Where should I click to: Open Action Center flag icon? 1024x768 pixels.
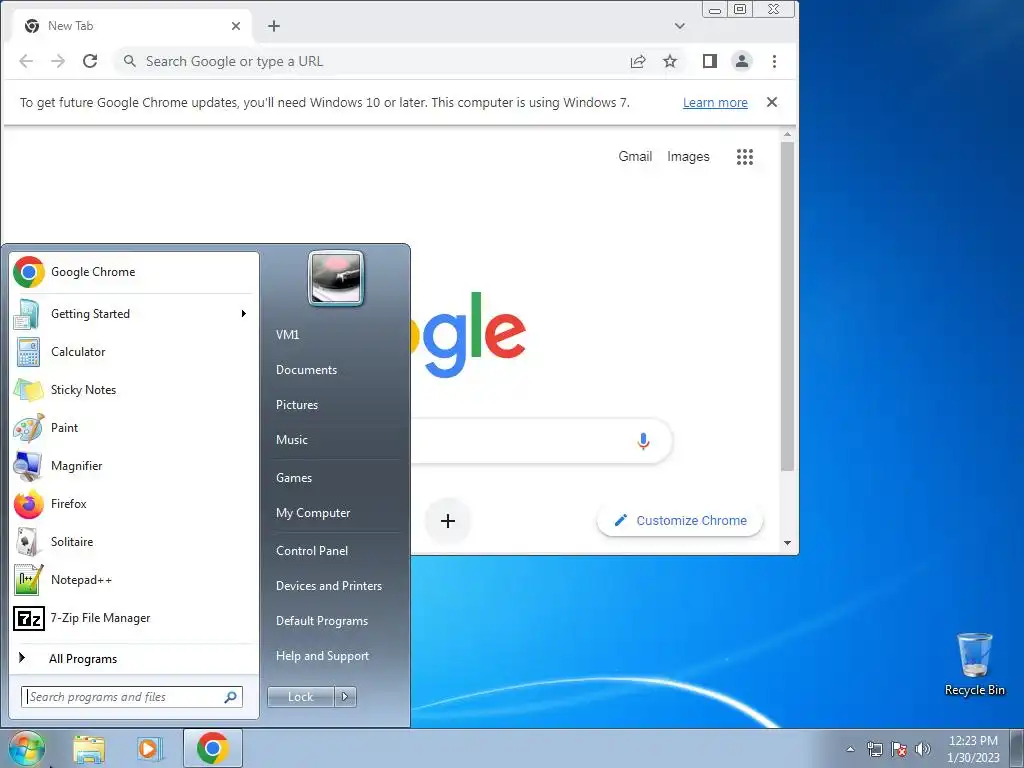click(x=899, y=749)
